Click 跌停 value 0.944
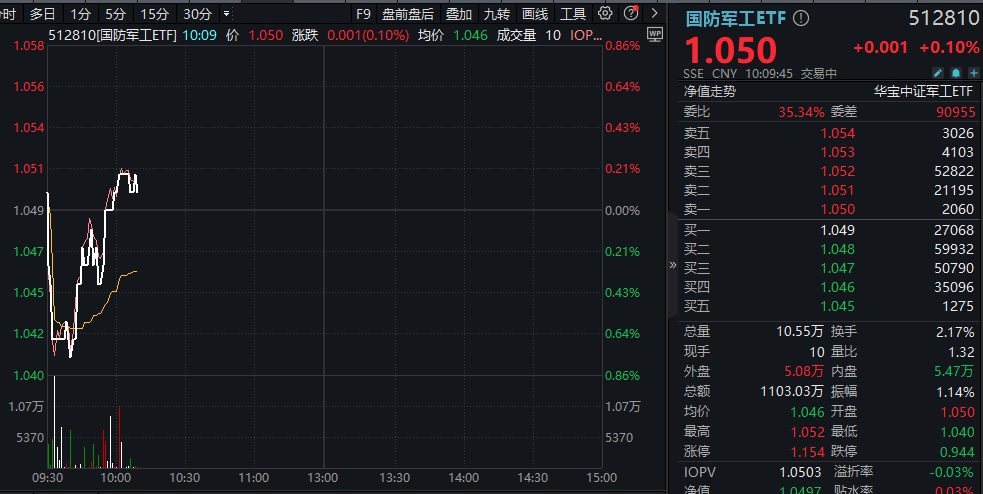This screenshot has height=494, width=983. coord(957,452)
